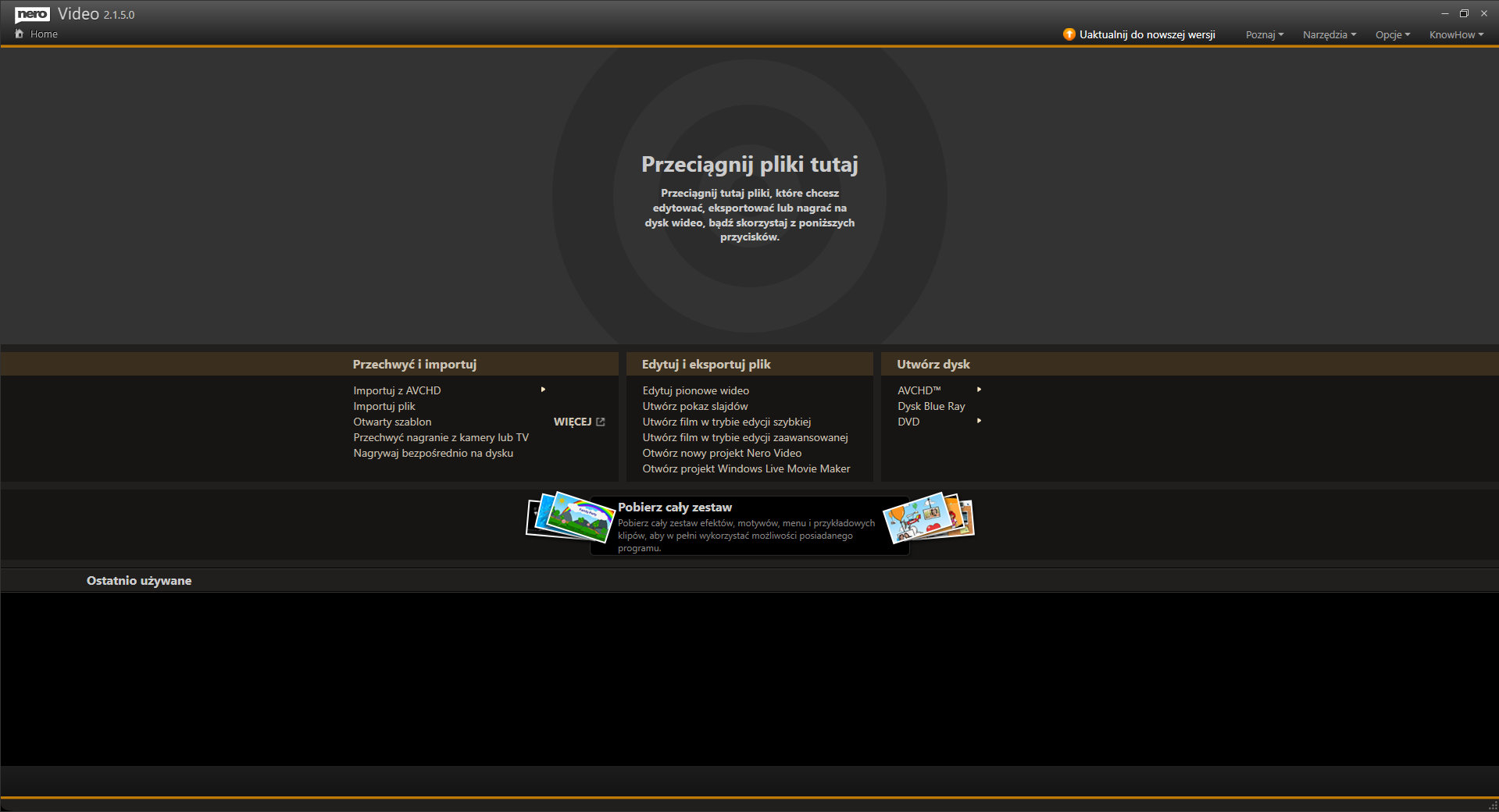
Task: Select Utwórz film w trybie edycji szybkiej
Action: [x=726, y=422]
